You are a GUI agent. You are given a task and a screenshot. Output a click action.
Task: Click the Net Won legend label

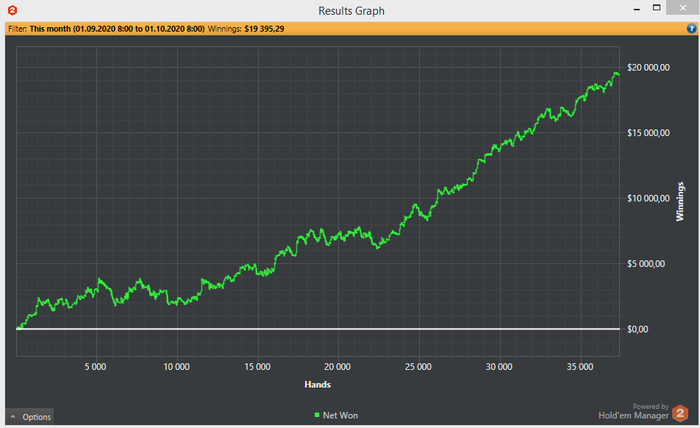click(340, 415)
